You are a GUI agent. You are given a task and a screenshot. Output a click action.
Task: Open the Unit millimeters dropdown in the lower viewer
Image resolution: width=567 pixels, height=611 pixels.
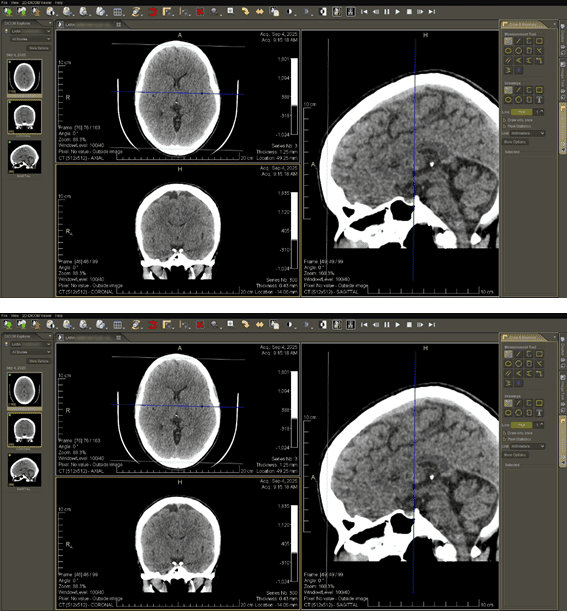tap(528, 446)
